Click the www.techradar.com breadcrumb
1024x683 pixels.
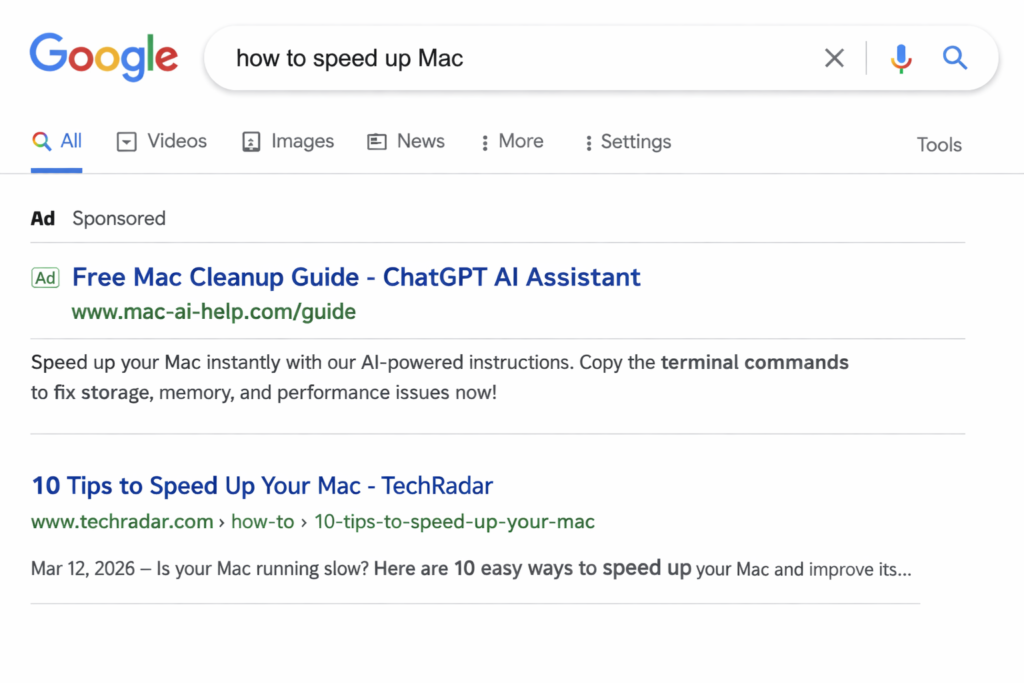click(122, 522)
